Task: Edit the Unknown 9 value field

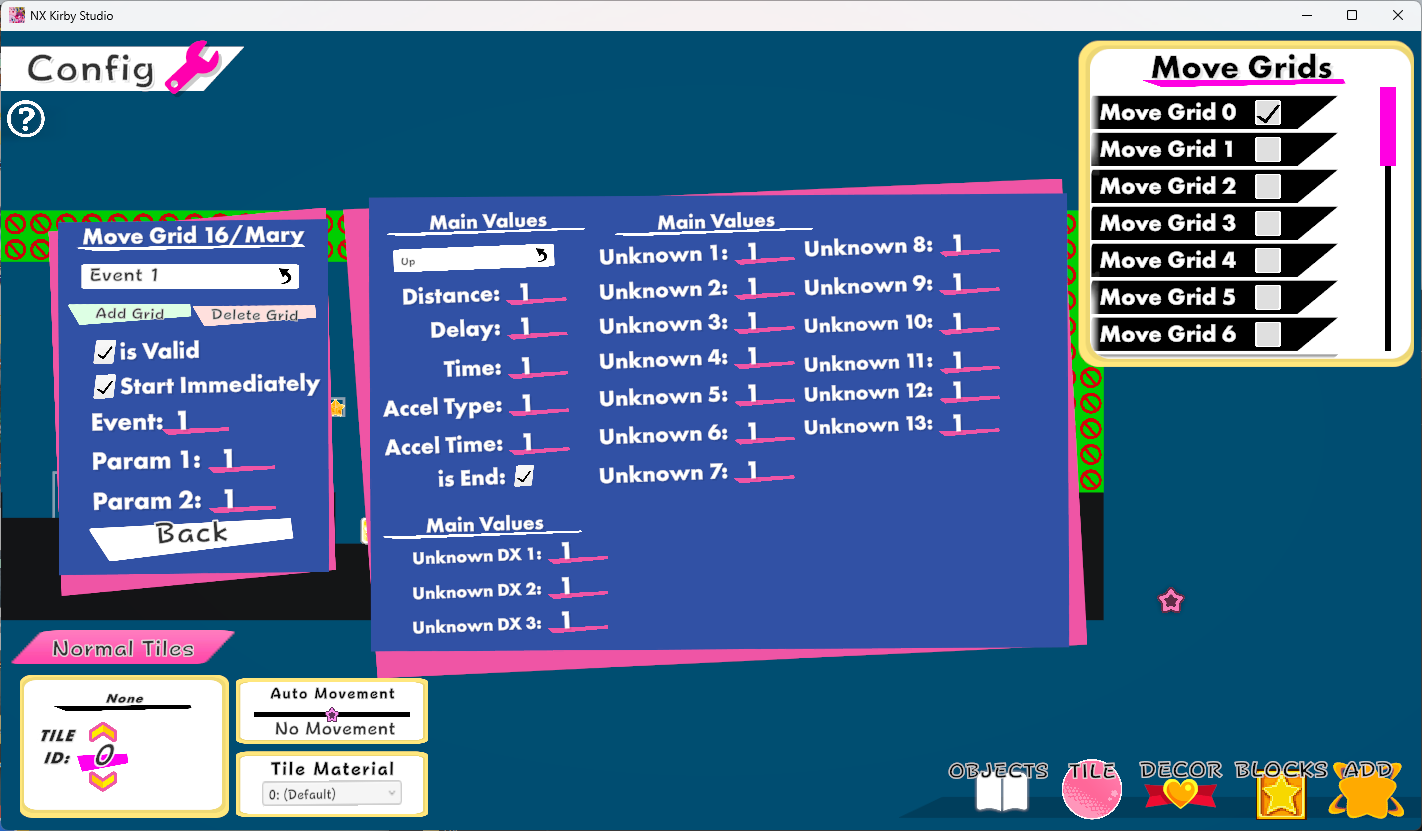Action: [x=969, y=285]
